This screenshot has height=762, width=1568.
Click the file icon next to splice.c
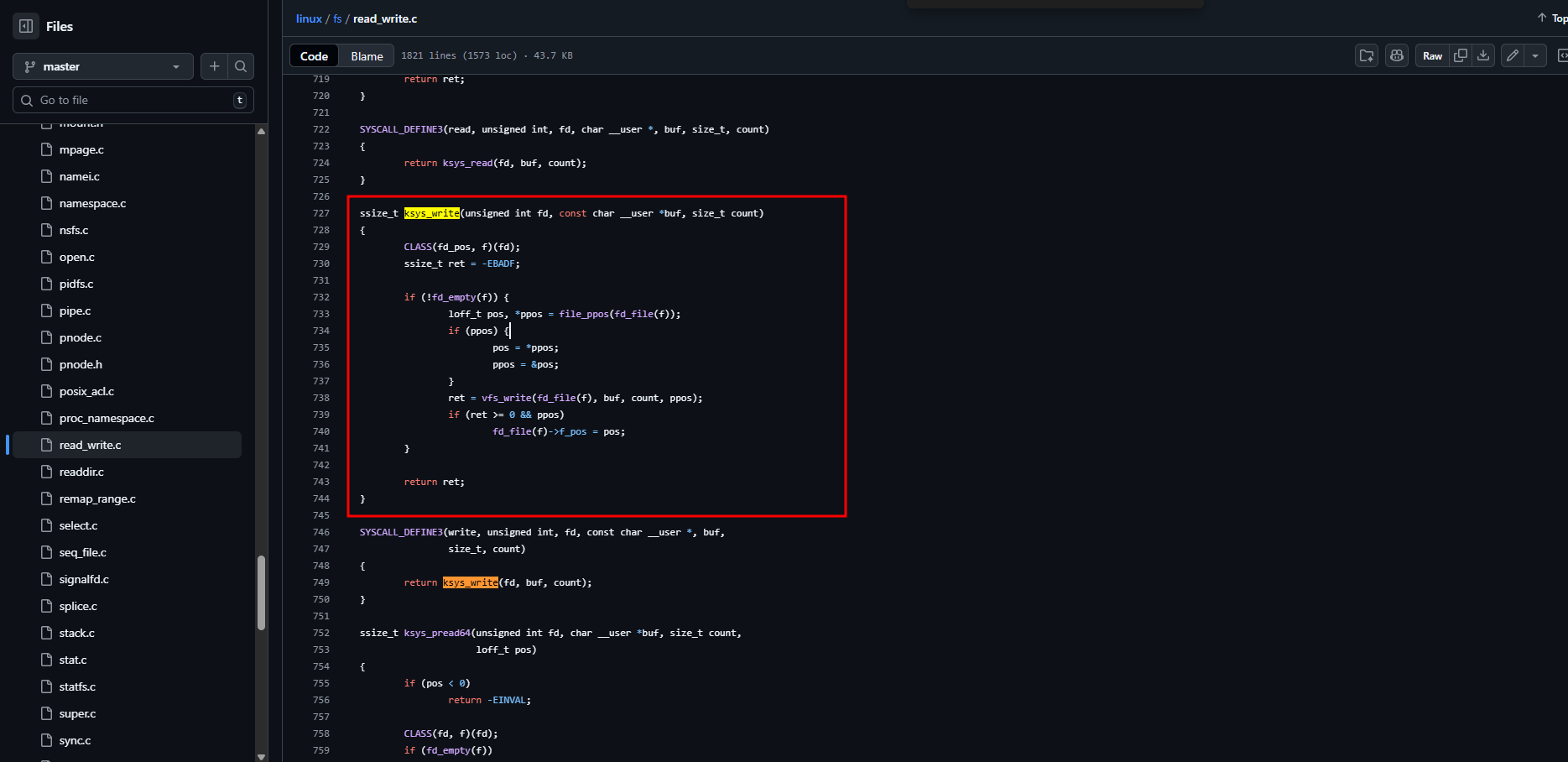click(47, 606)
